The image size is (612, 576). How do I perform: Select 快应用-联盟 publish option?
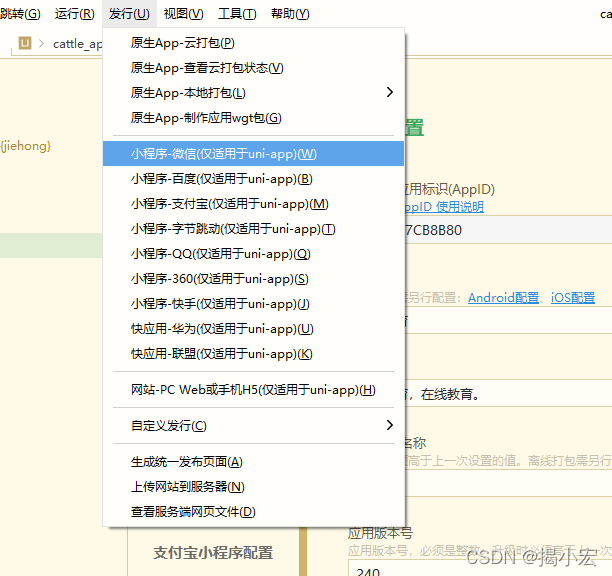[253, 354]
